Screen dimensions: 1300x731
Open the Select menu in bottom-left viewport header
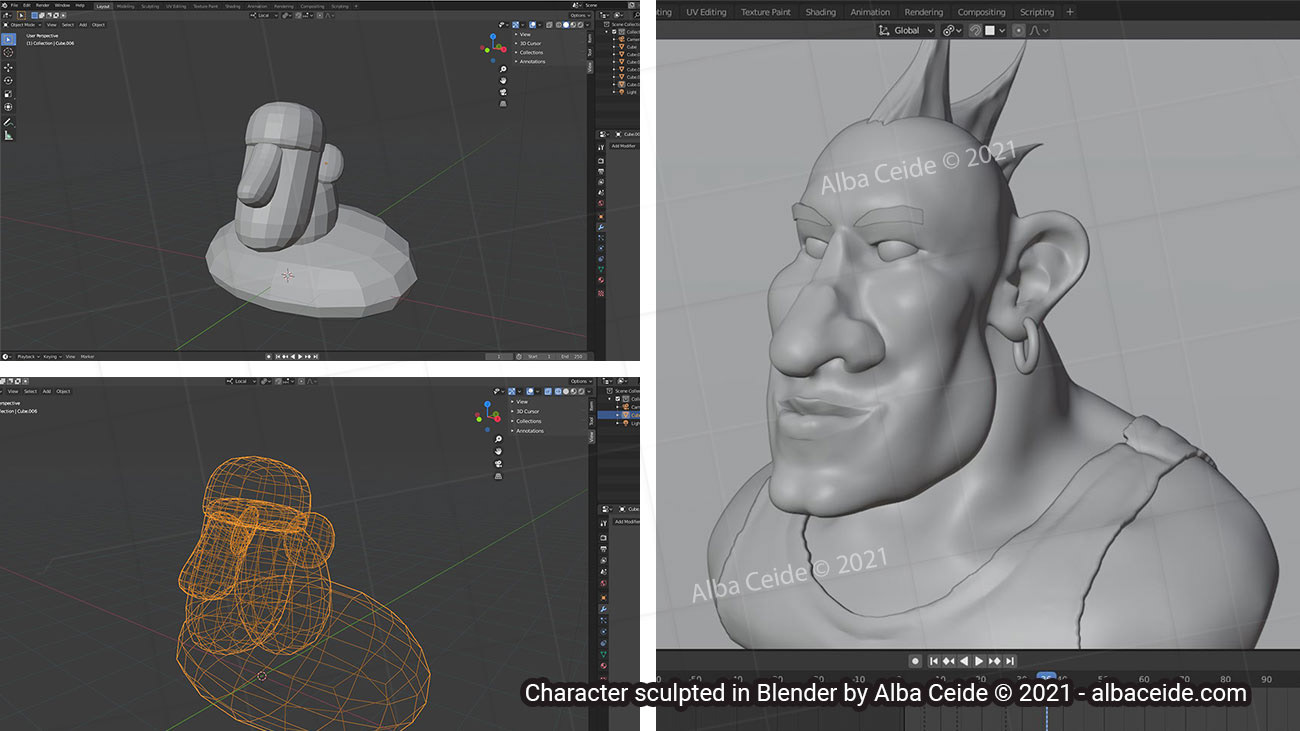(x=31, y=391)
